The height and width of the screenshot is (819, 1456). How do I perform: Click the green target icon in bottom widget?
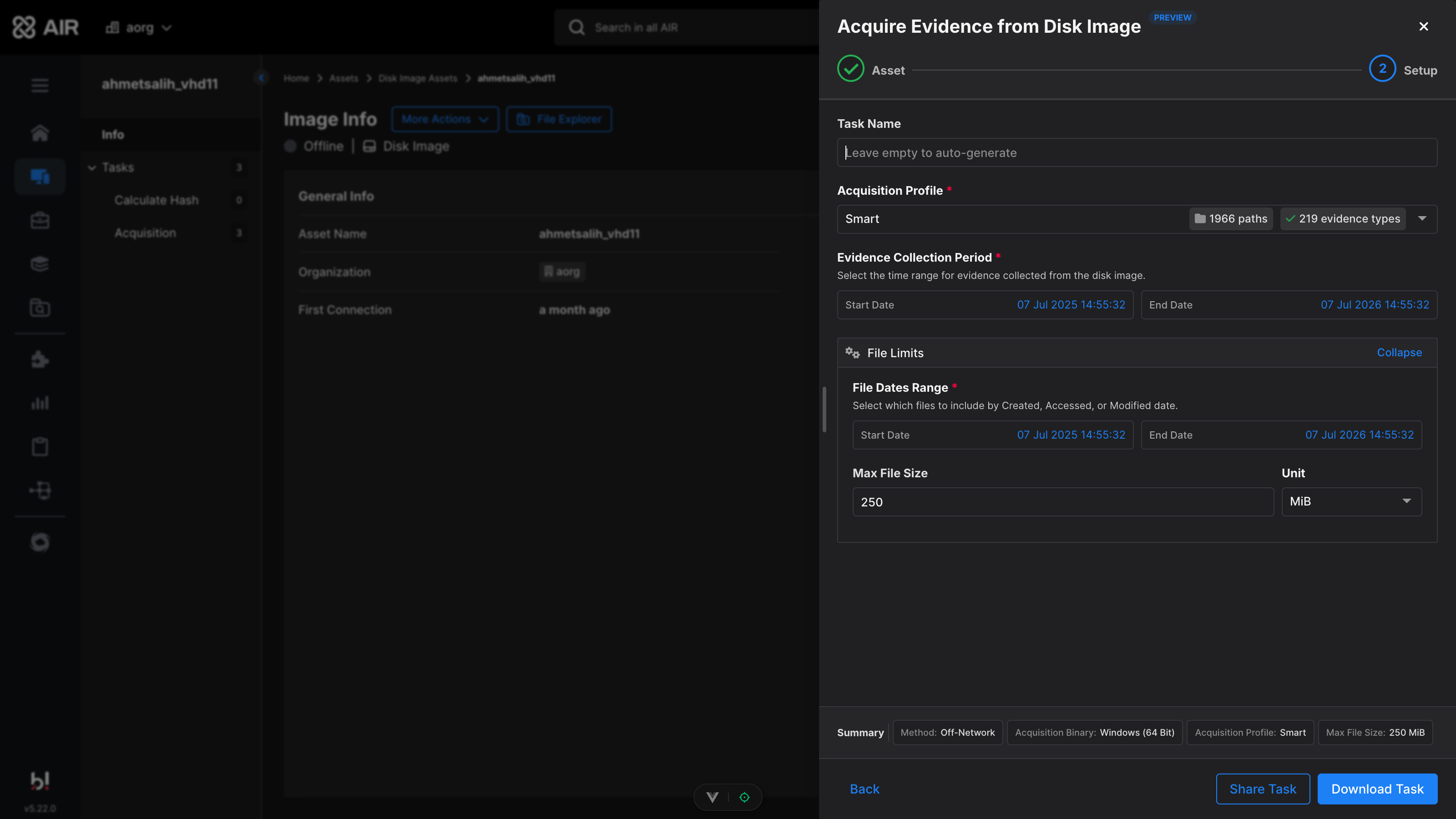(x=744, y=797)
